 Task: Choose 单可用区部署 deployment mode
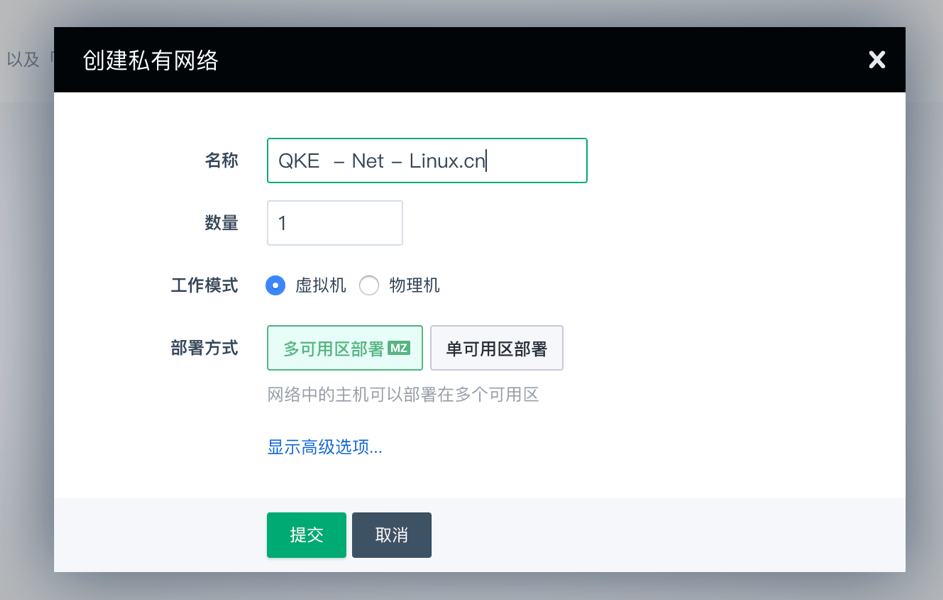[497, 348]
